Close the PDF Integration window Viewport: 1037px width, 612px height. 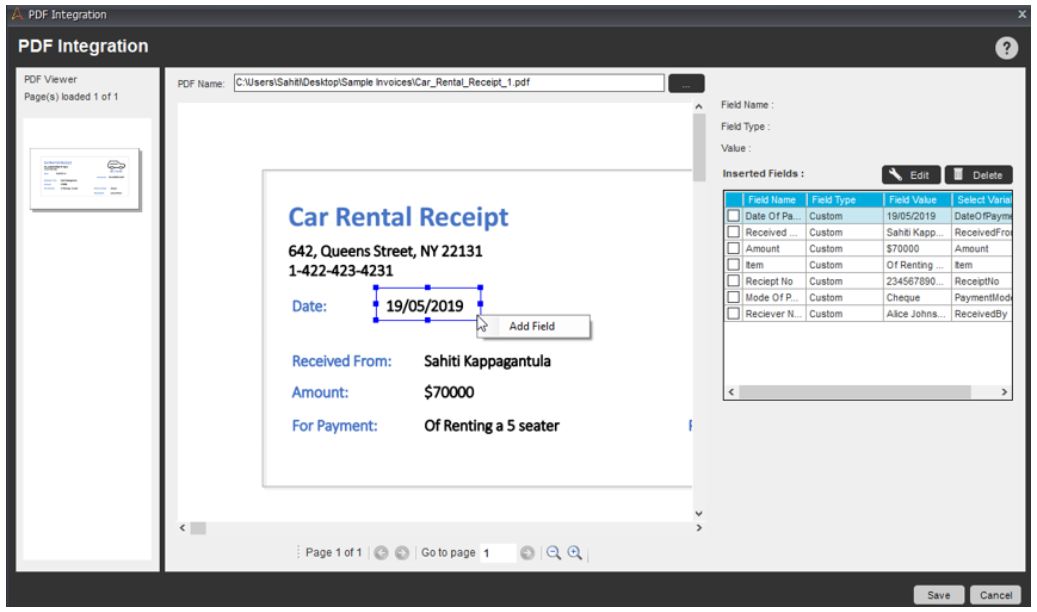1022,14
